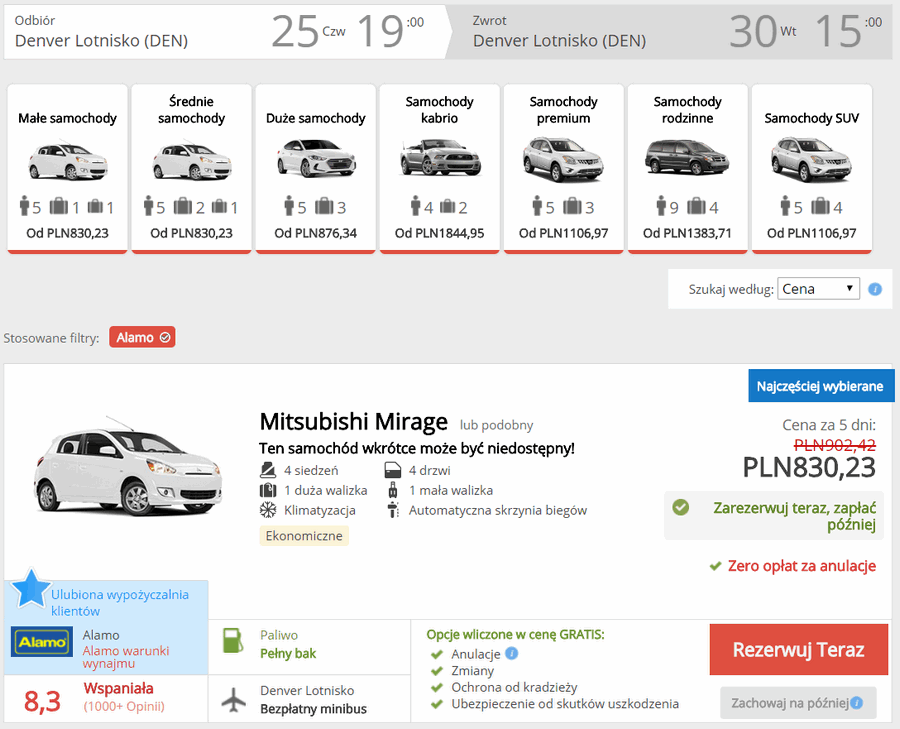The width and height of the screenshot is (900, 729).
Task: Select the Małe samochody category card
Action: (67, 168)
